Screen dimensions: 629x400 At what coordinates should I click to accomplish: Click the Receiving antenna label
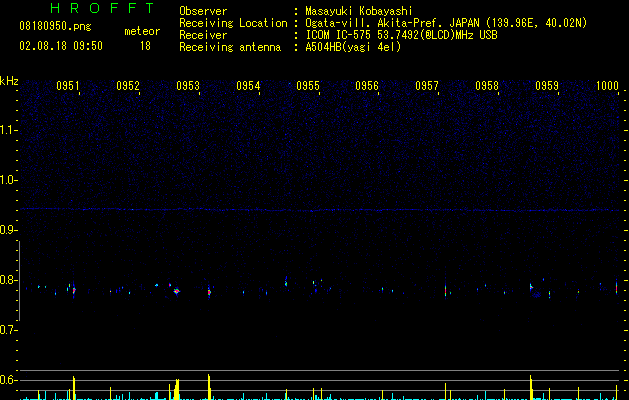tap(230, 47)
